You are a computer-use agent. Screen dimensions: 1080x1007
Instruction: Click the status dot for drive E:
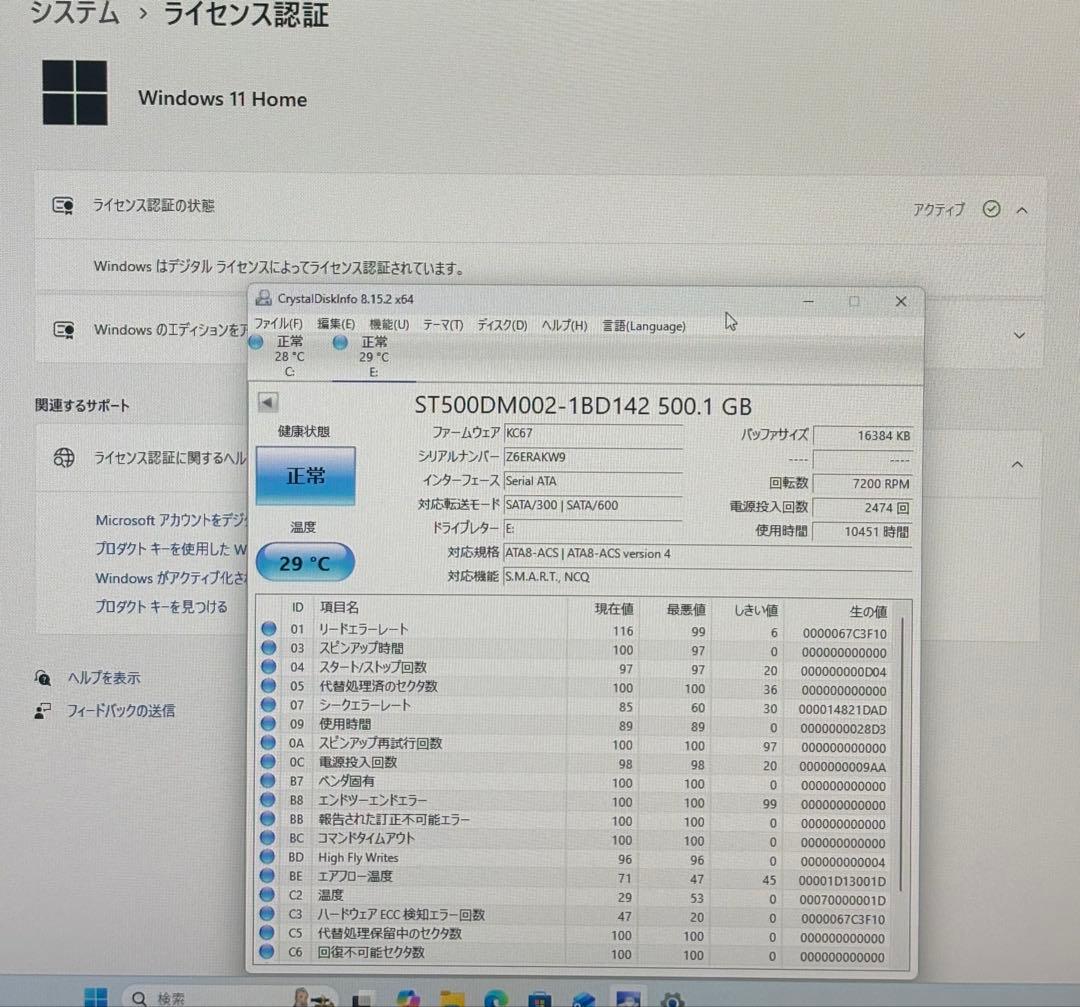point(340,343)
